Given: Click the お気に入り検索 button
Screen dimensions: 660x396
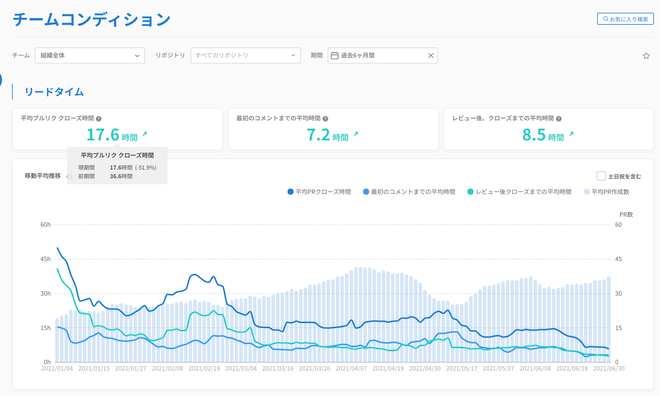Looking at the screenshot, I should [625, 19].
